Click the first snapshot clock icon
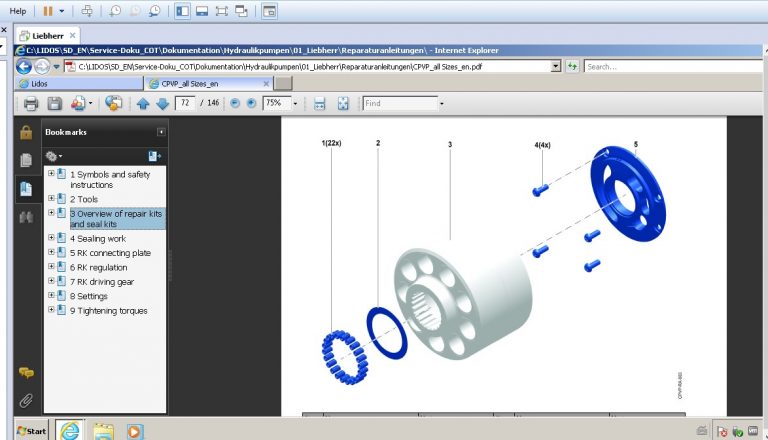Screen dimensions: 768x440 click(x=115, y=11)
